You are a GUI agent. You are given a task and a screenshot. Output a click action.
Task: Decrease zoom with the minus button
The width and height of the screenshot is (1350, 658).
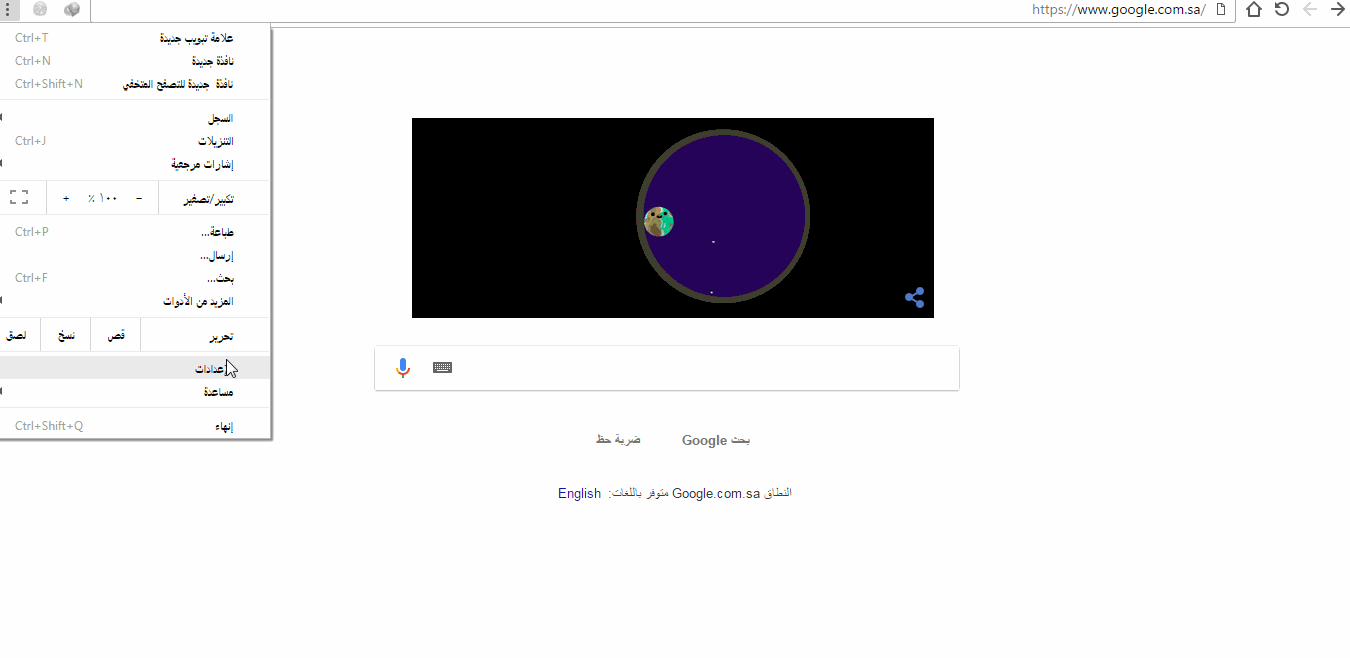click(x=139, y=198)
